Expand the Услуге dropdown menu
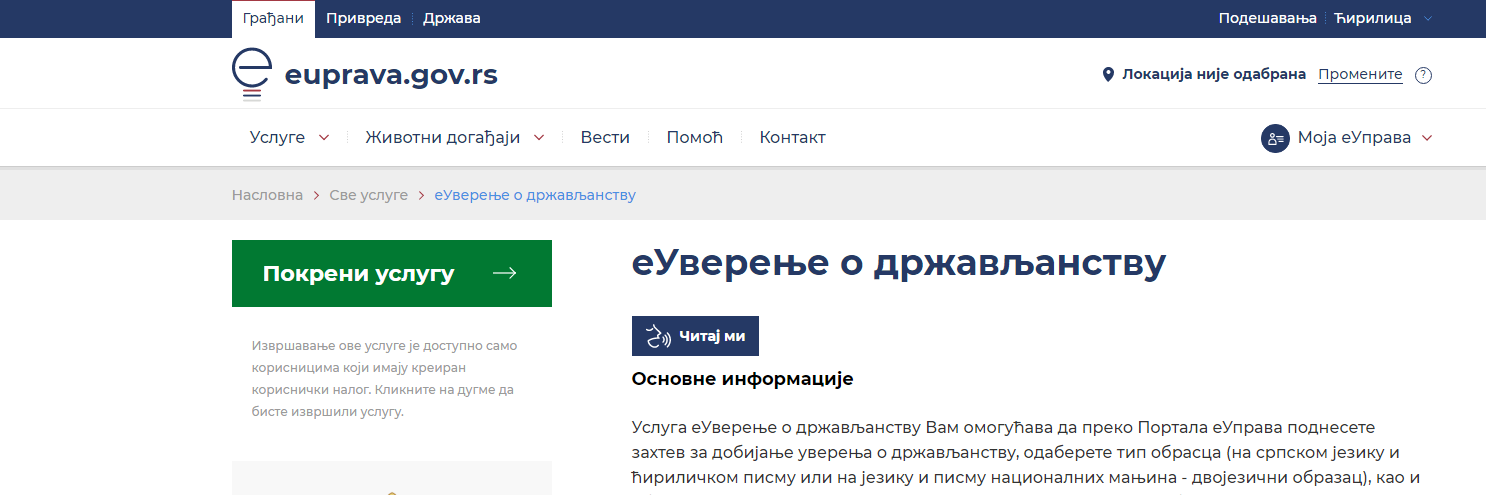Image resolution: width=1486 pixels, height=495 pixels. (323, 138)
